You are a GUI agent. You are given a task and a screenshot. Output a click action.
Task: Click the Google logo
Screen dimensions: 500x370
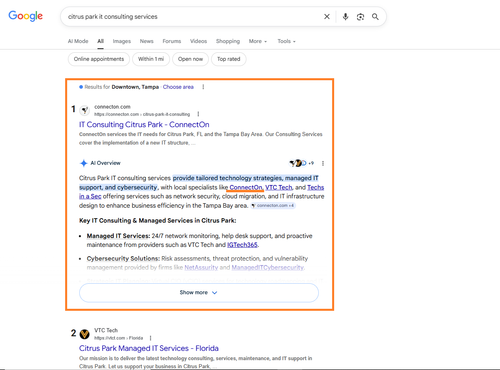pos(25,16)
